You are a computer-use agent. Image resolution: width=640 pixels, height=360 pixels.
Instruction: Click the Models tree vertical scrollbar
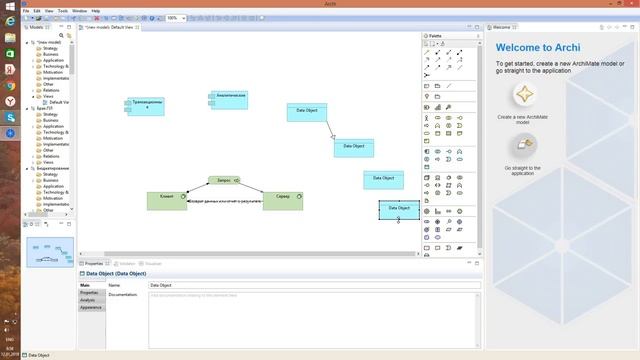coord(72,61)
